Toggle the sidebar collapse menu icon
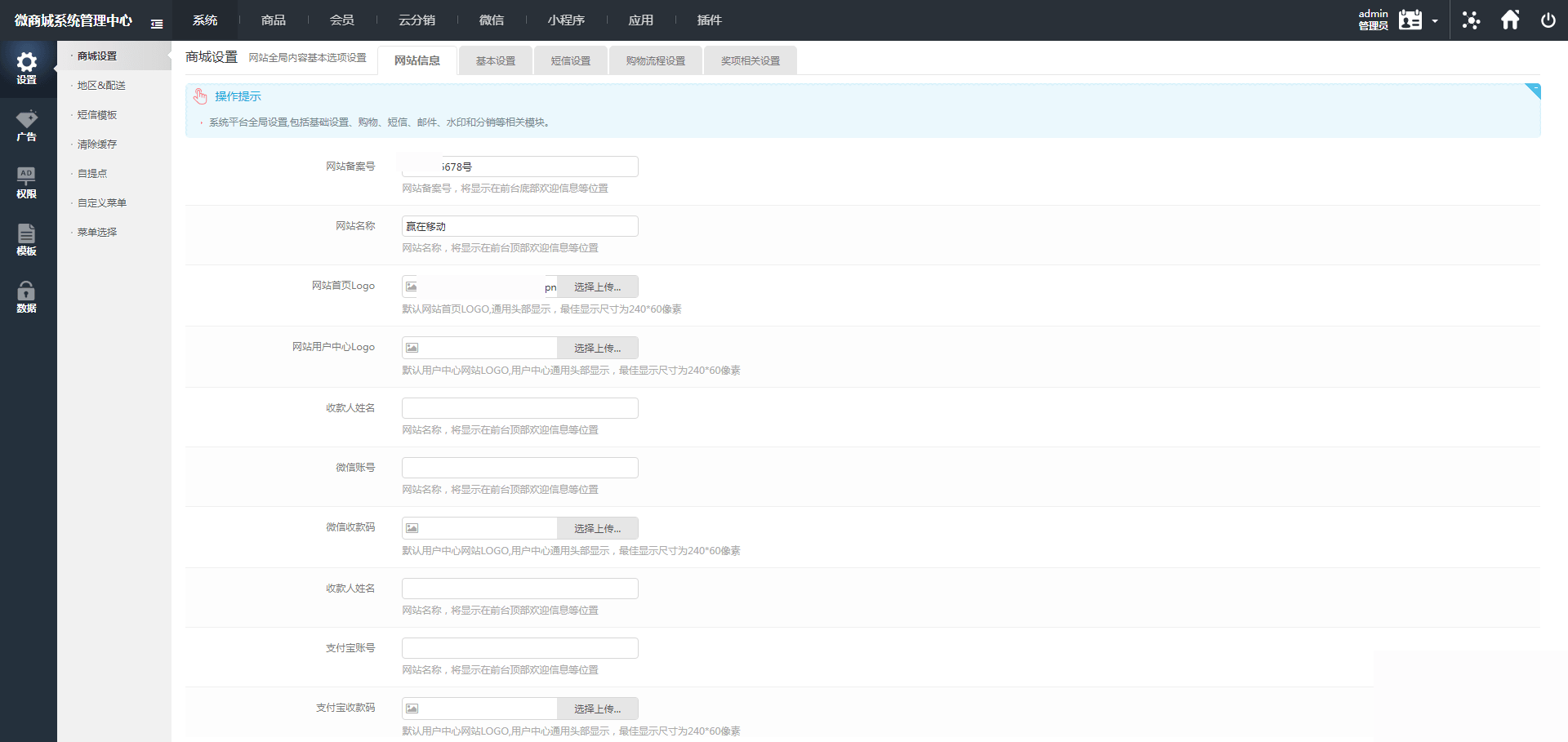 tap(157, 24)
